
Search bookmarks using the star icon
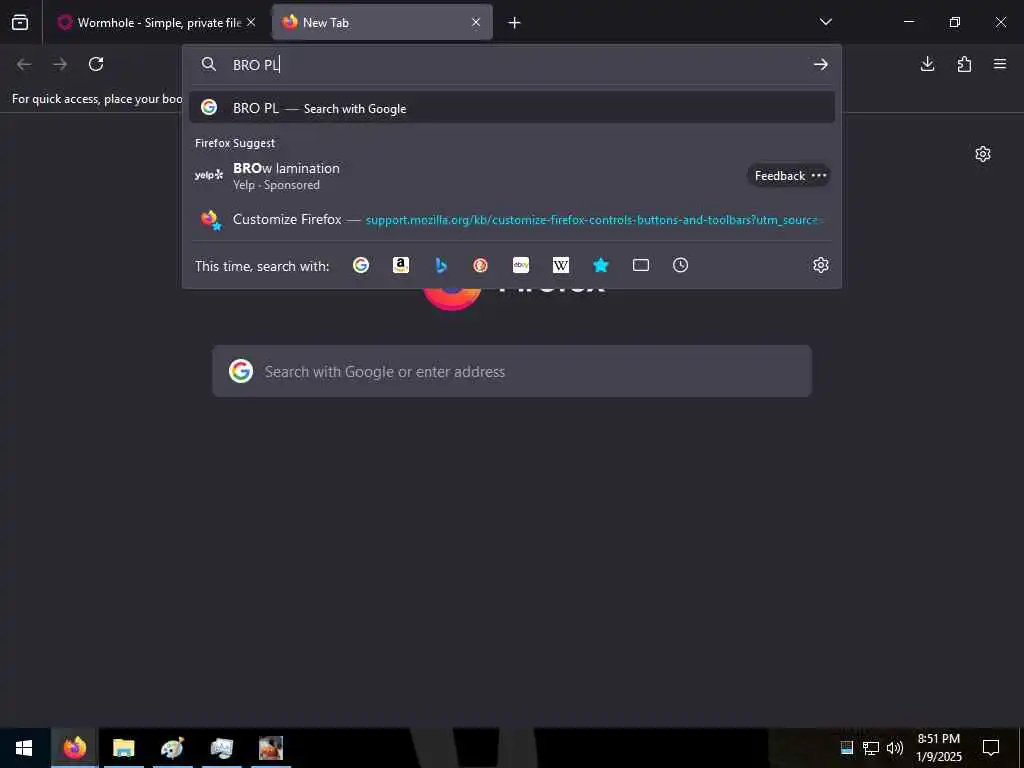tap(601, 265)
